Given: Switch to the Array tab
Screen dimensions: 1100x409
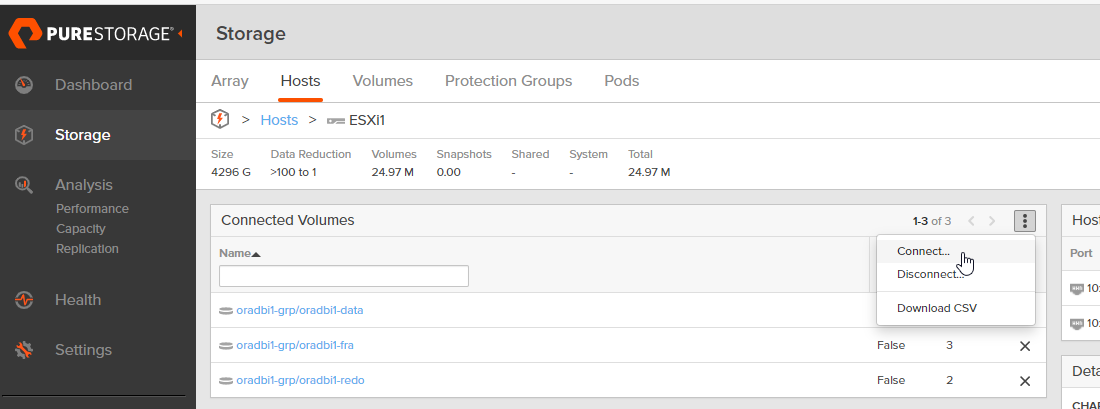Looking at the screenshot, I should click(230, 81).
